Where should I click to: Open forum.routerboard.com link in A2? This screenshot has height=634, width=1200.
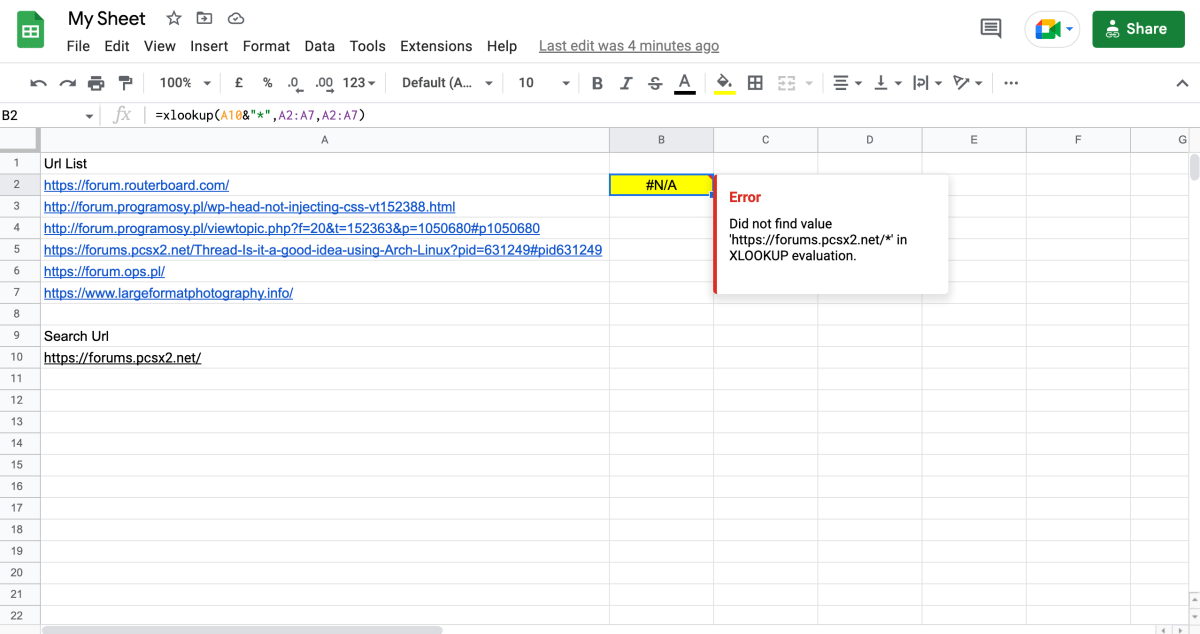tap(136, 185)
